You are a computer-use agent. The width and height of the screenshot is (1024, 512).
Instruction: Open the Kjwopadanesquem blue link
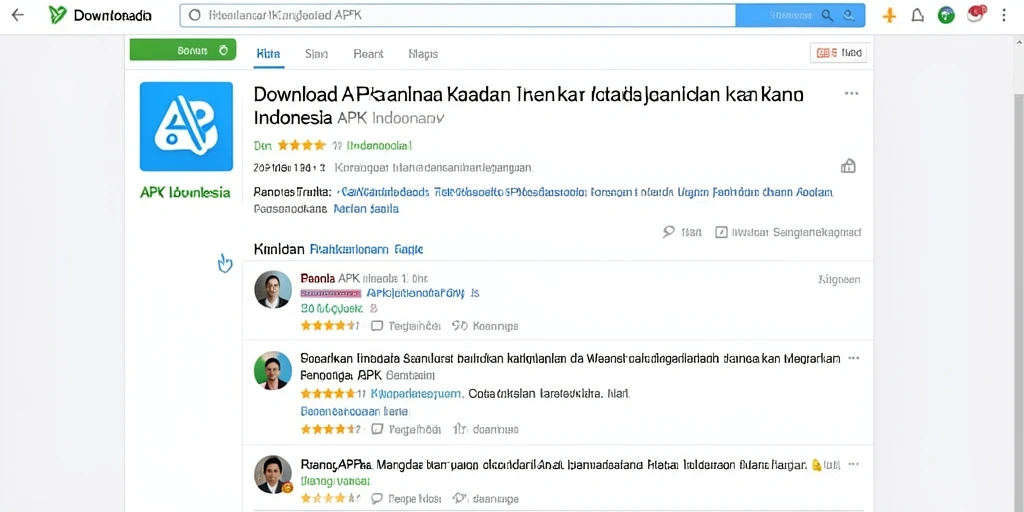coord(417,394)
